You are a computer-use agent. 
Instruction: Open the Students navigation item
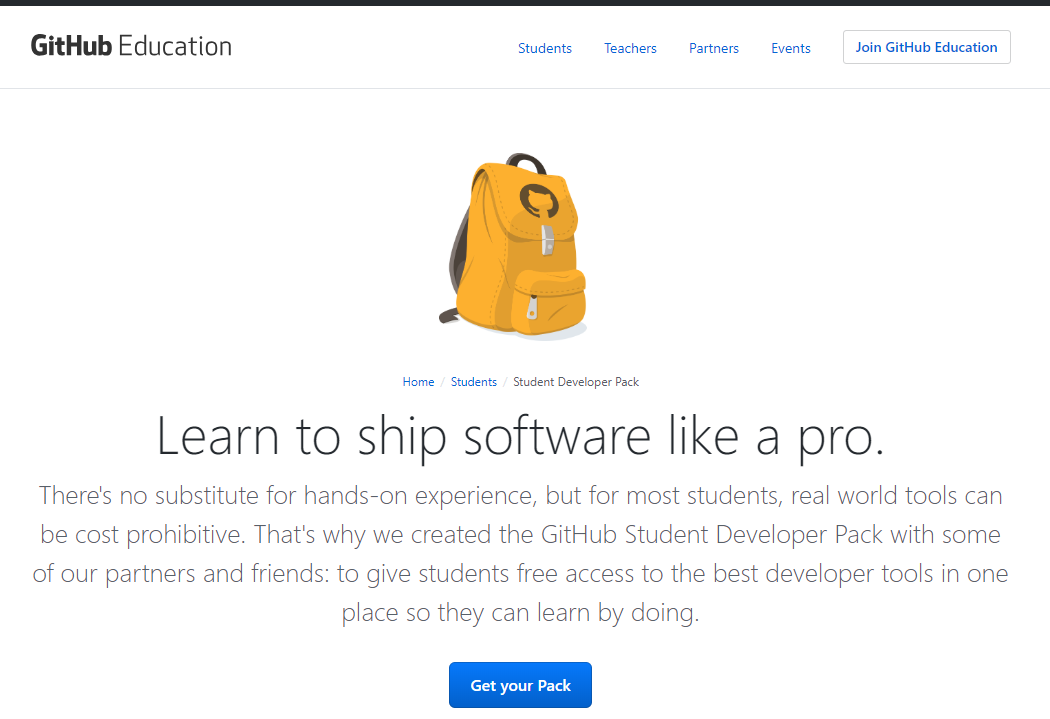point(545,48)
